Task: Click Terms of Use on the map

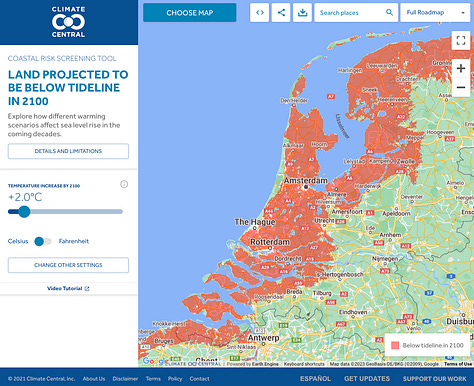Action: tap(458, 364)
